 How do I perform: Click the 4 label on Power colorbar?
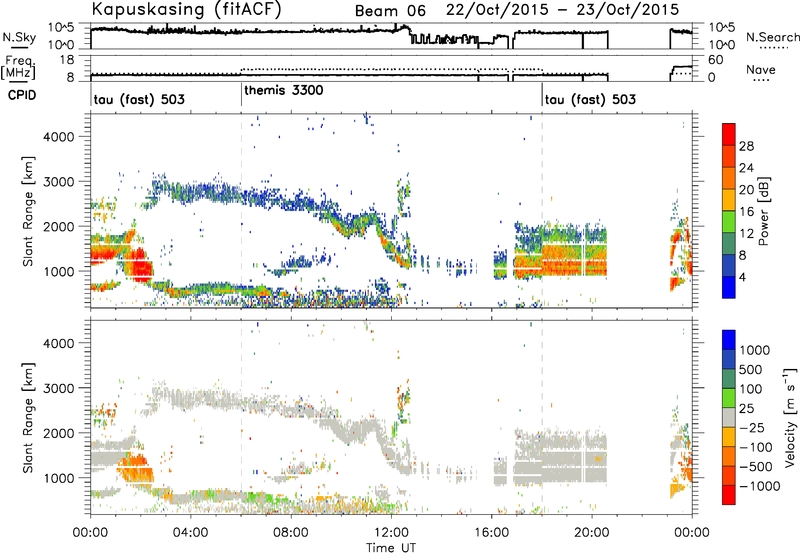(742, 277)
